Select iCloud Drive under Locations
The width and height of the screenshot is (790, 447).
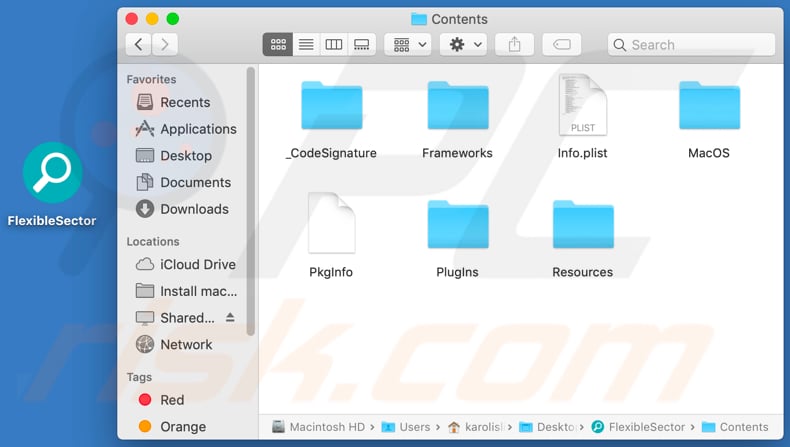185,265
